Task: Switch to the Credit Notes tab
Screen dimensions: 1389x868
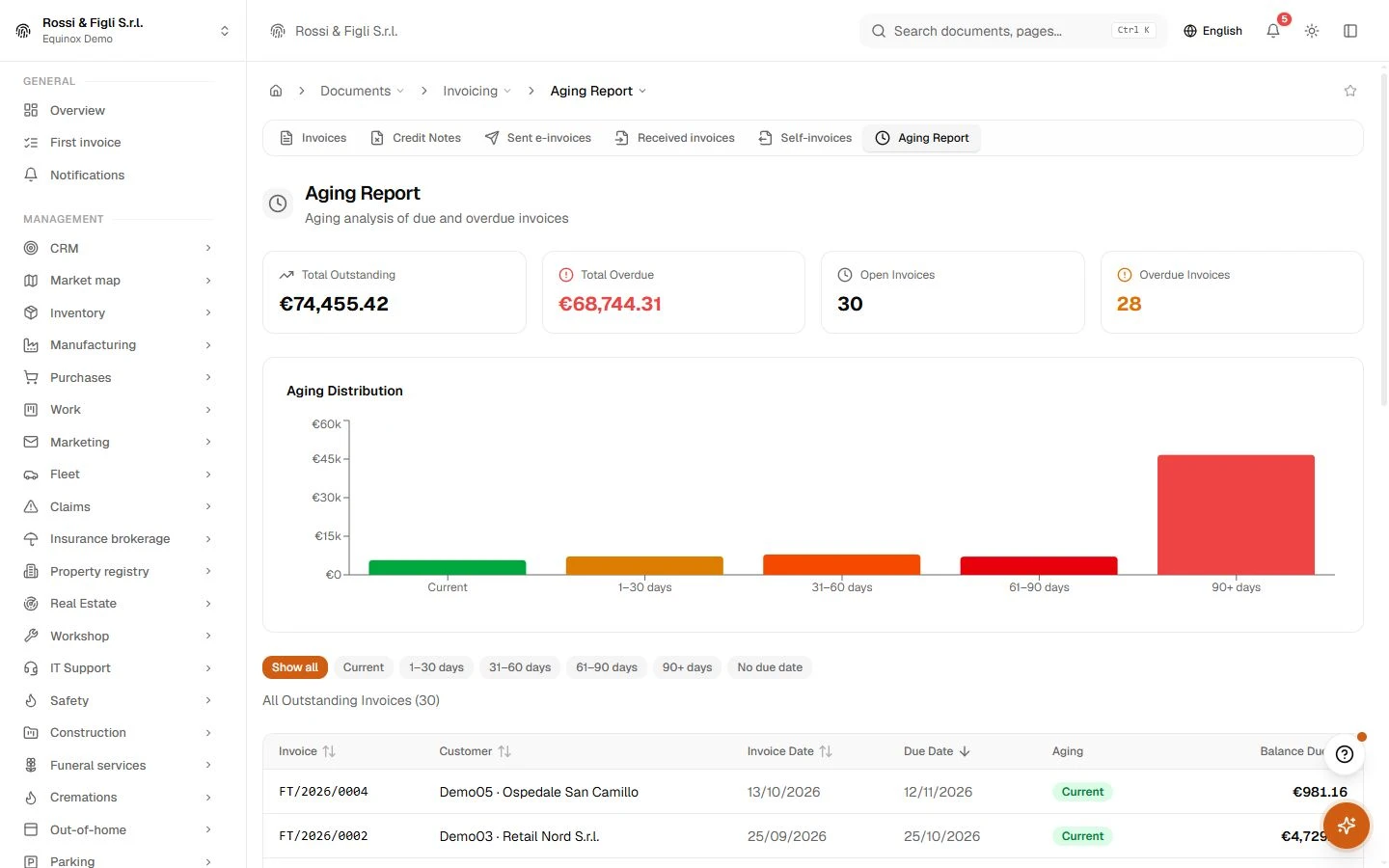Action: tap(416, 138)
